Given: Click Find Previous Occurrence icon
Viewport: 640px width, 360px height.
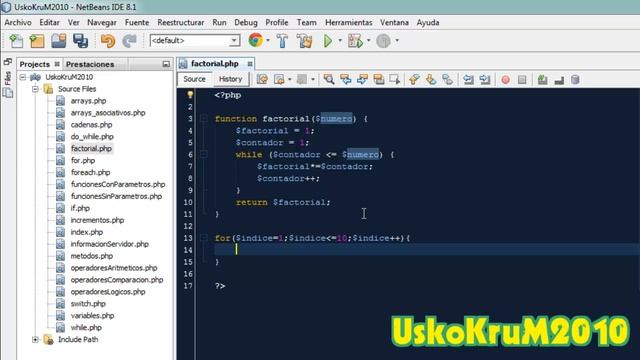Looking at the screenshot, I should click(346, 79).
